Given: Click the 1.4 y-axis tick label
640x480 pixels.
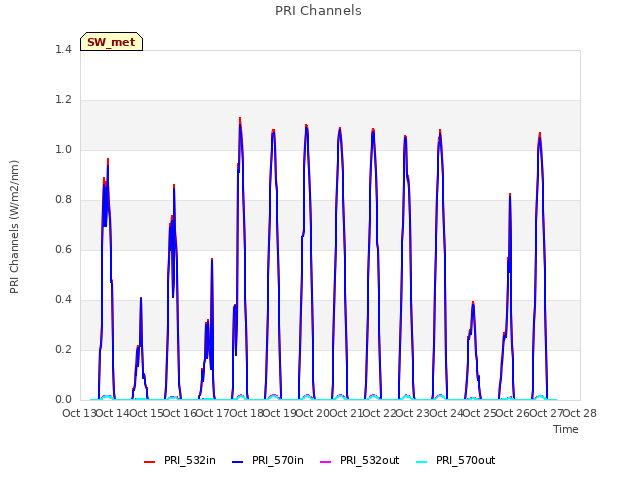Looking at the screenshot, I should (63, 49).
